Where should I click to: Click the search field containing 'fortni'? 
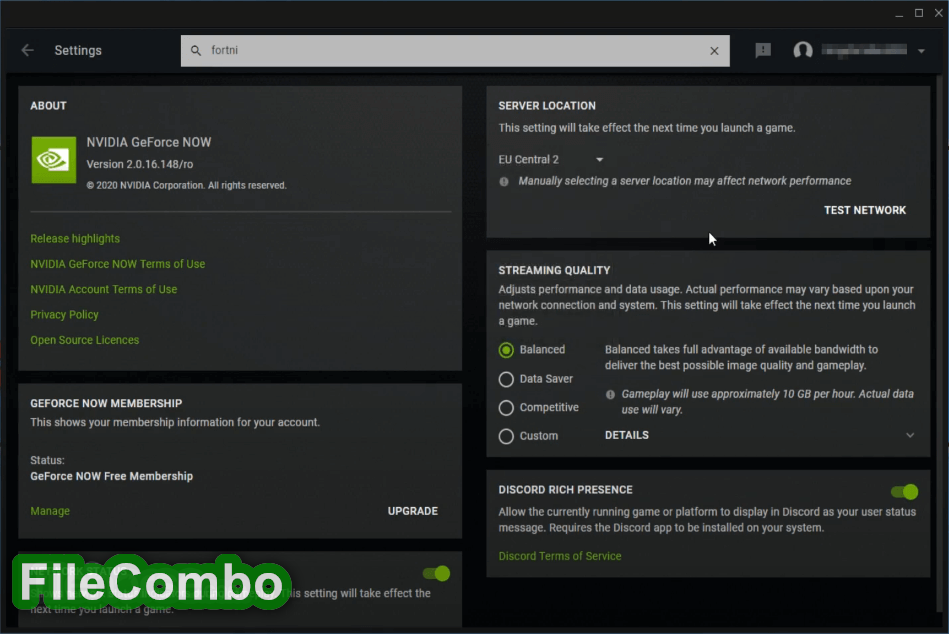point(455,51)
